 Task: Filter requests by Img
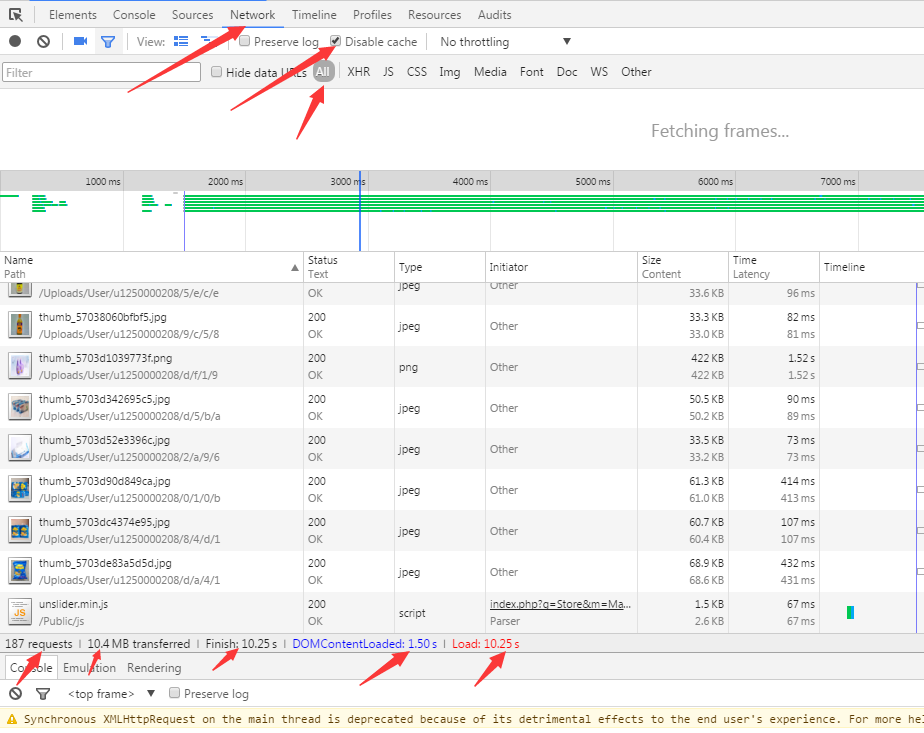click(449, 72)
